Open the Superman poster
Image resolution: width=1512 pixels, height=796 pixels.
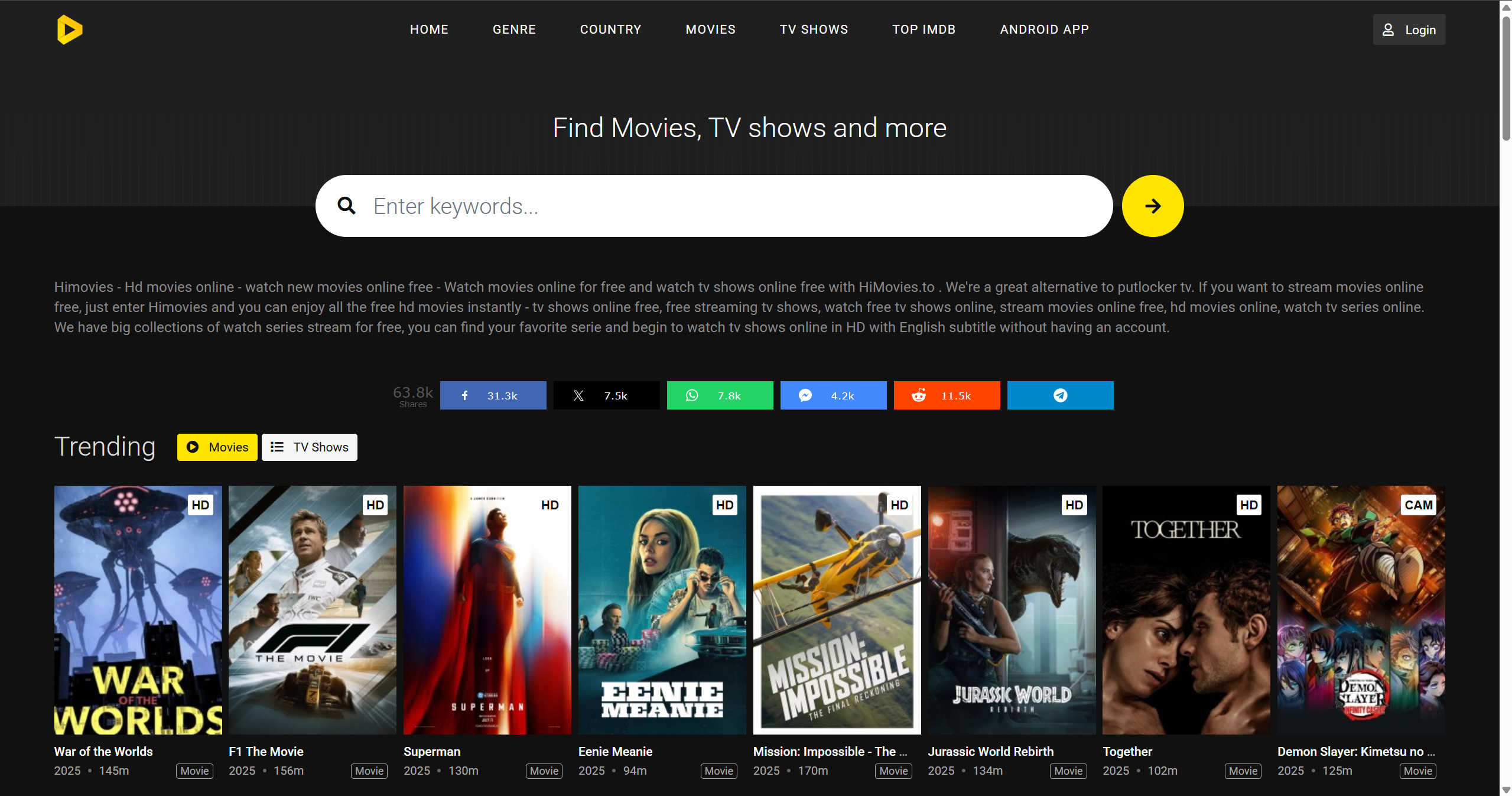coord(487,610)
